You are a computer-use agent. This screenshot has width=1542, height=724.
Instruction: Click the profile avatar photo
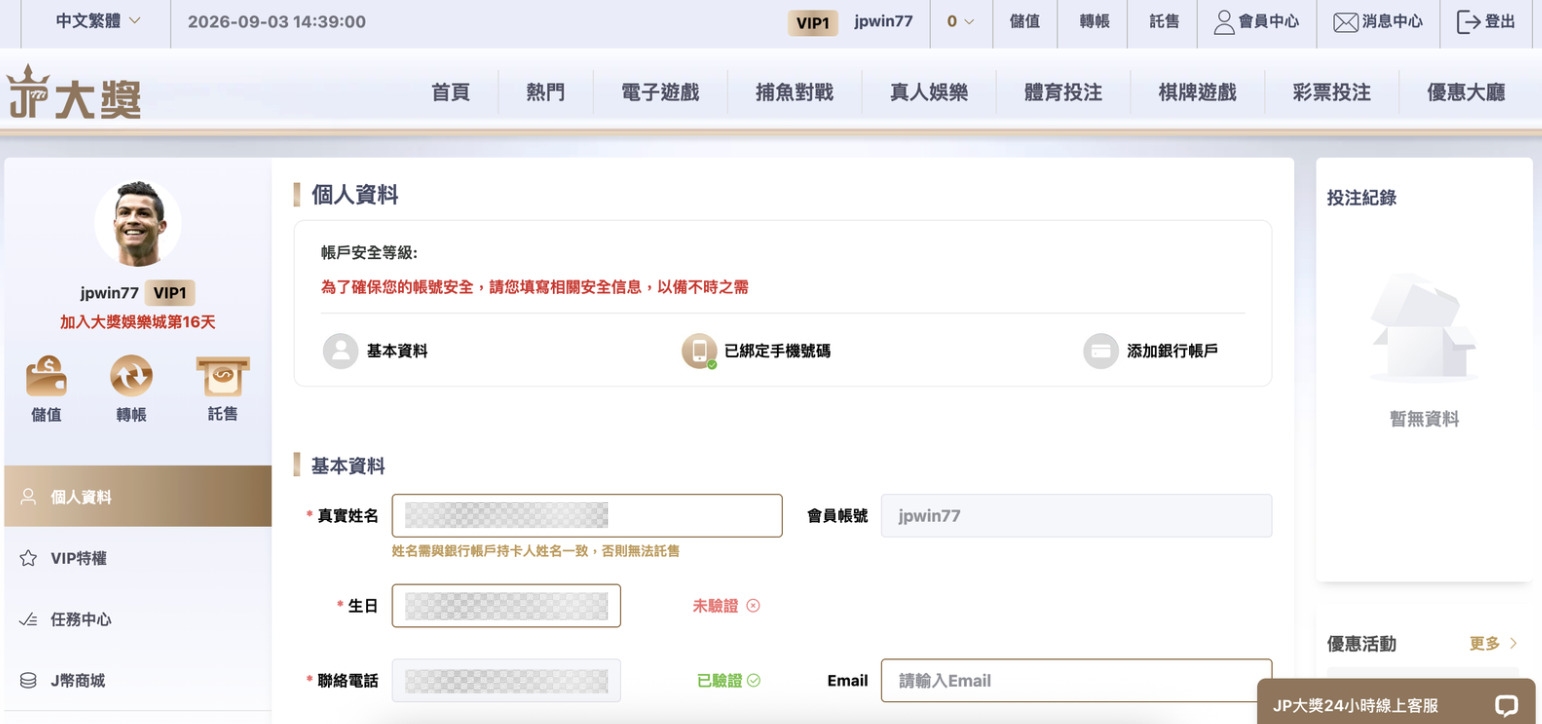pyautogui.click(x=138, y=223)
